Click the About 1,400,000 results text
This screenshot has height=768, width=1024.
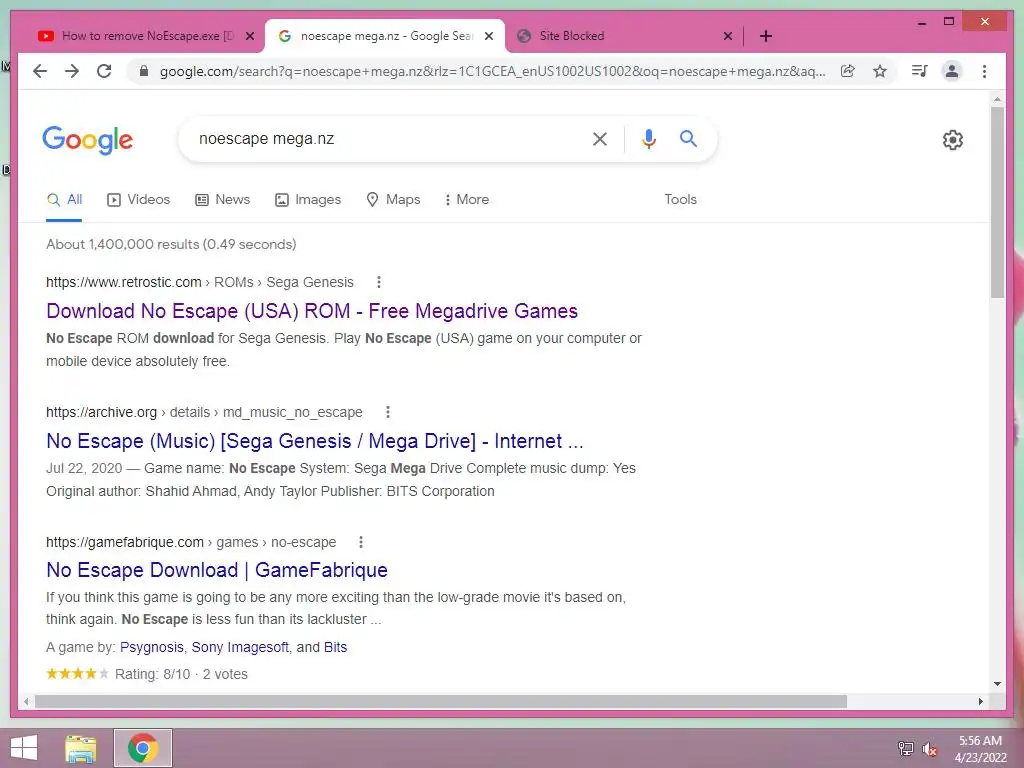[171, 244]
